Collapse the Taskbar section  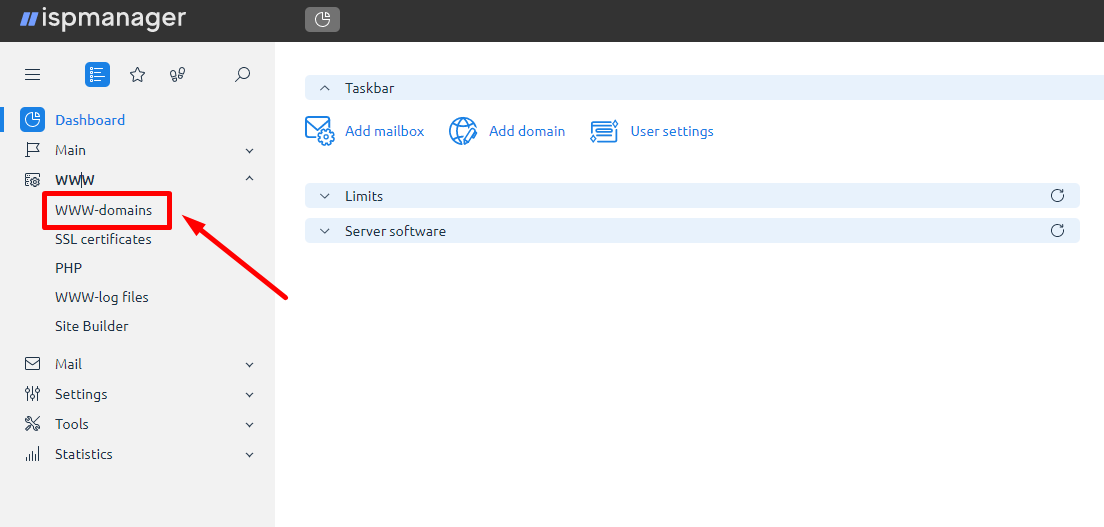click(x=325, y=88)
